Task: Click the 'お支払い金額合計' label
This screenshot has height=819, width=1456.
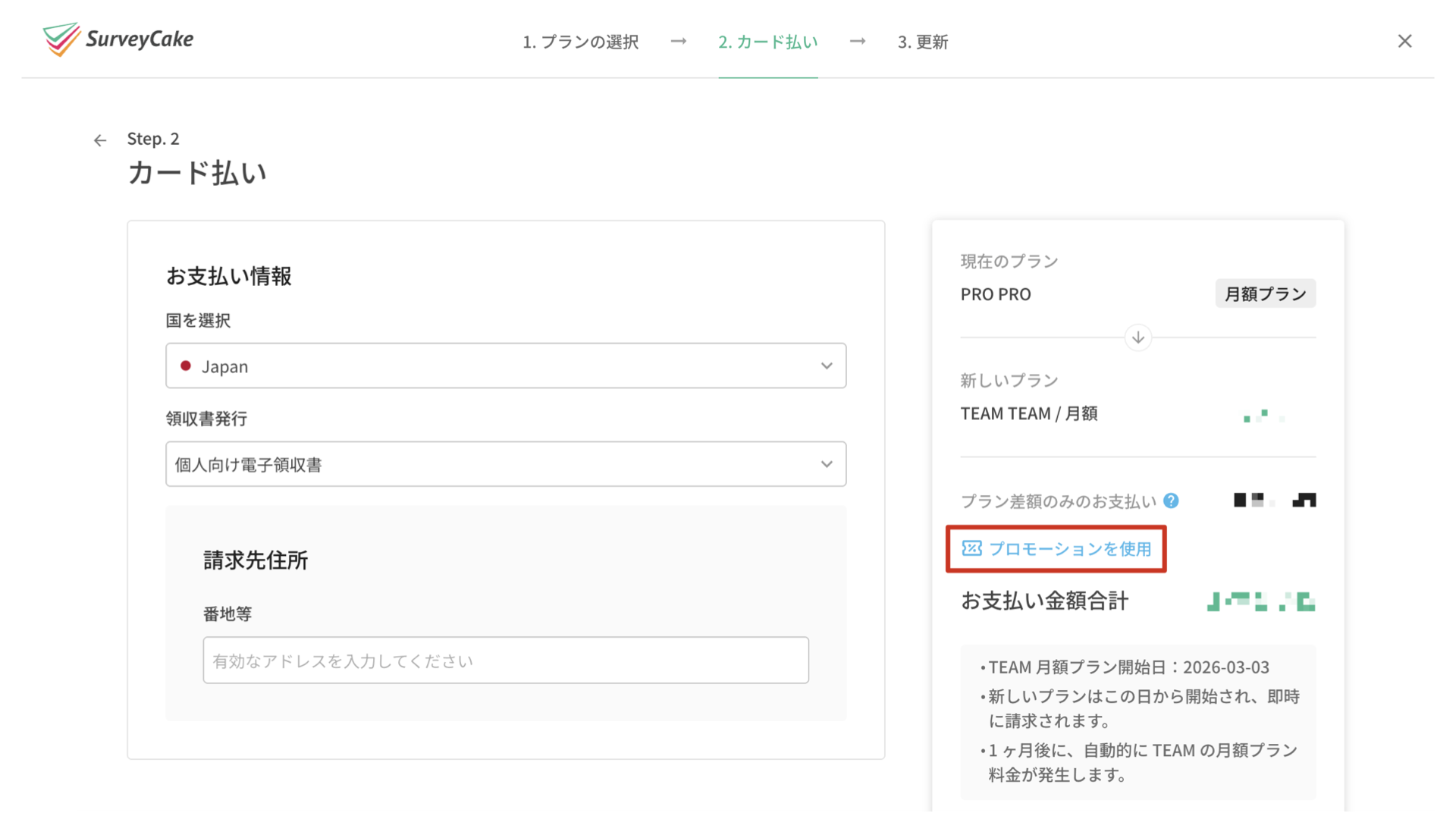Action: pos(1044,601)
